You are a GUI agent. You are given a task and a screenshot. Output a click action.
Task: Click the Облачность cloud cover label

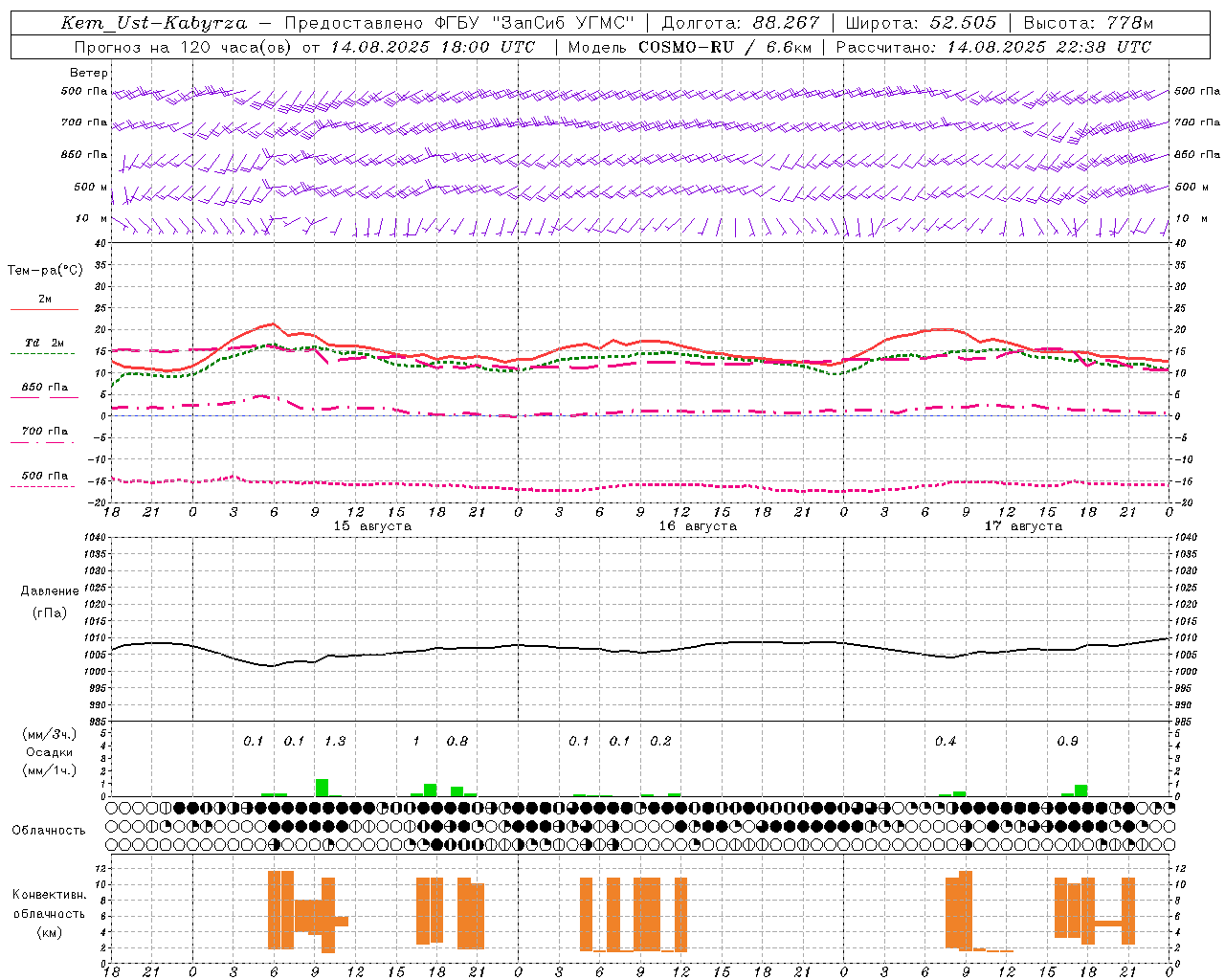point(49,831)
